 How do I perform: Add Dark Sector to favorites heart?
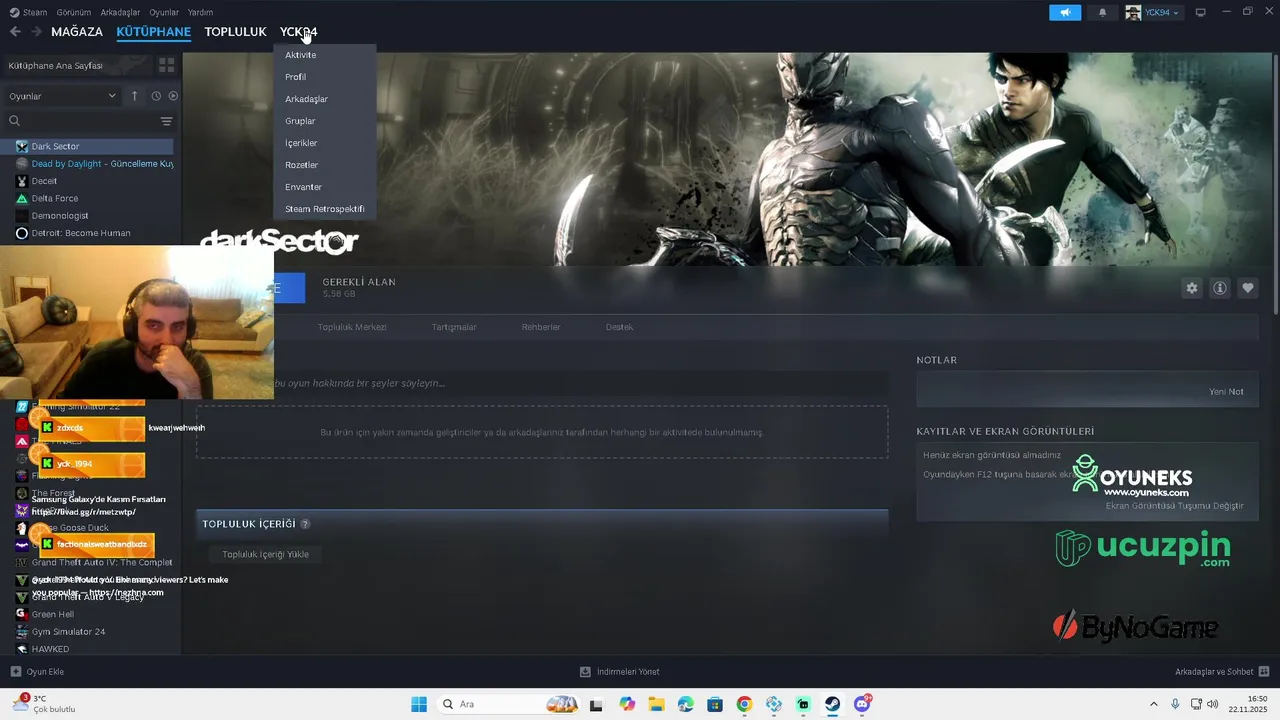pos(1247,288)
